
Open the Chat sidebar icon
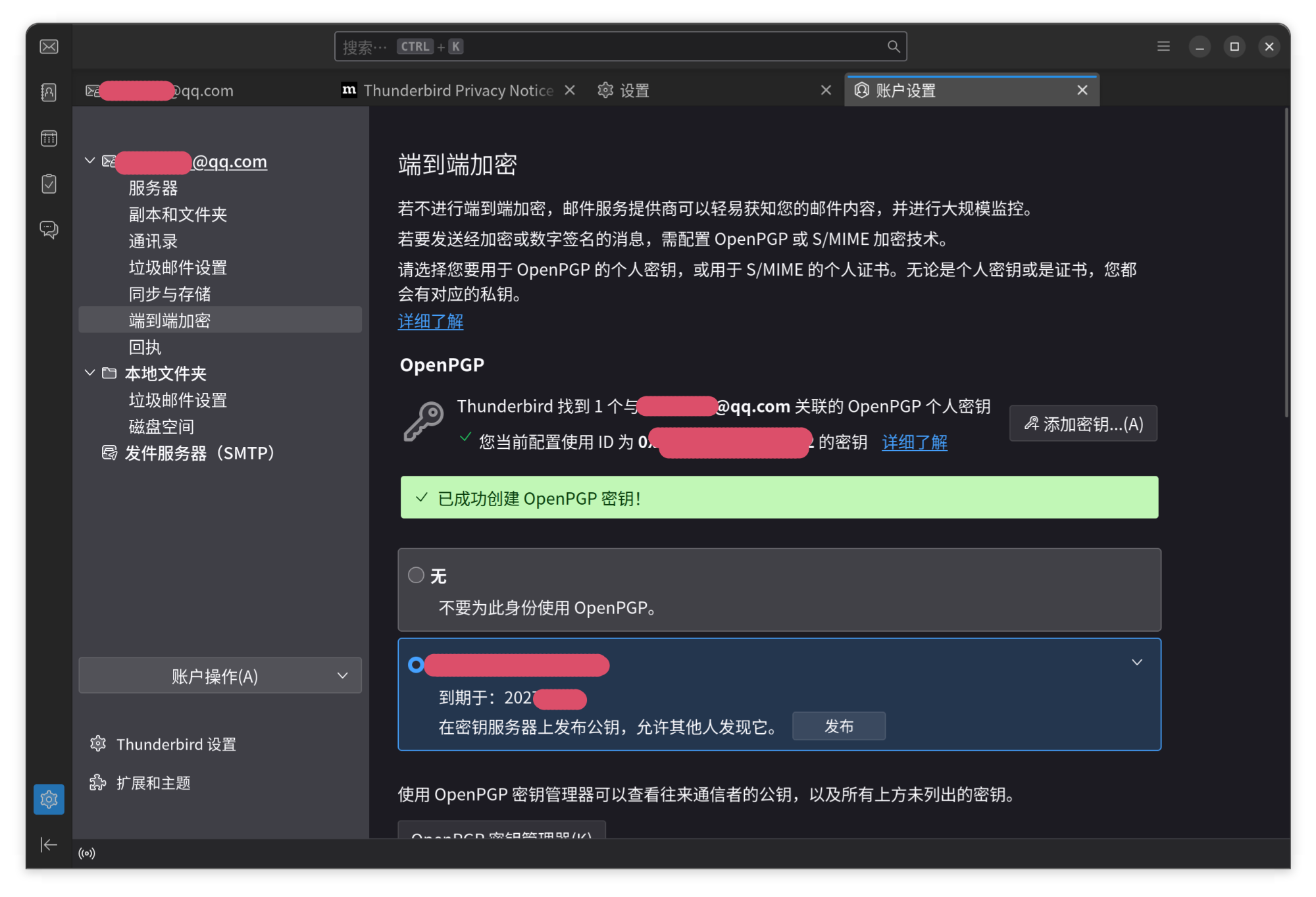[x=49, y=229]
